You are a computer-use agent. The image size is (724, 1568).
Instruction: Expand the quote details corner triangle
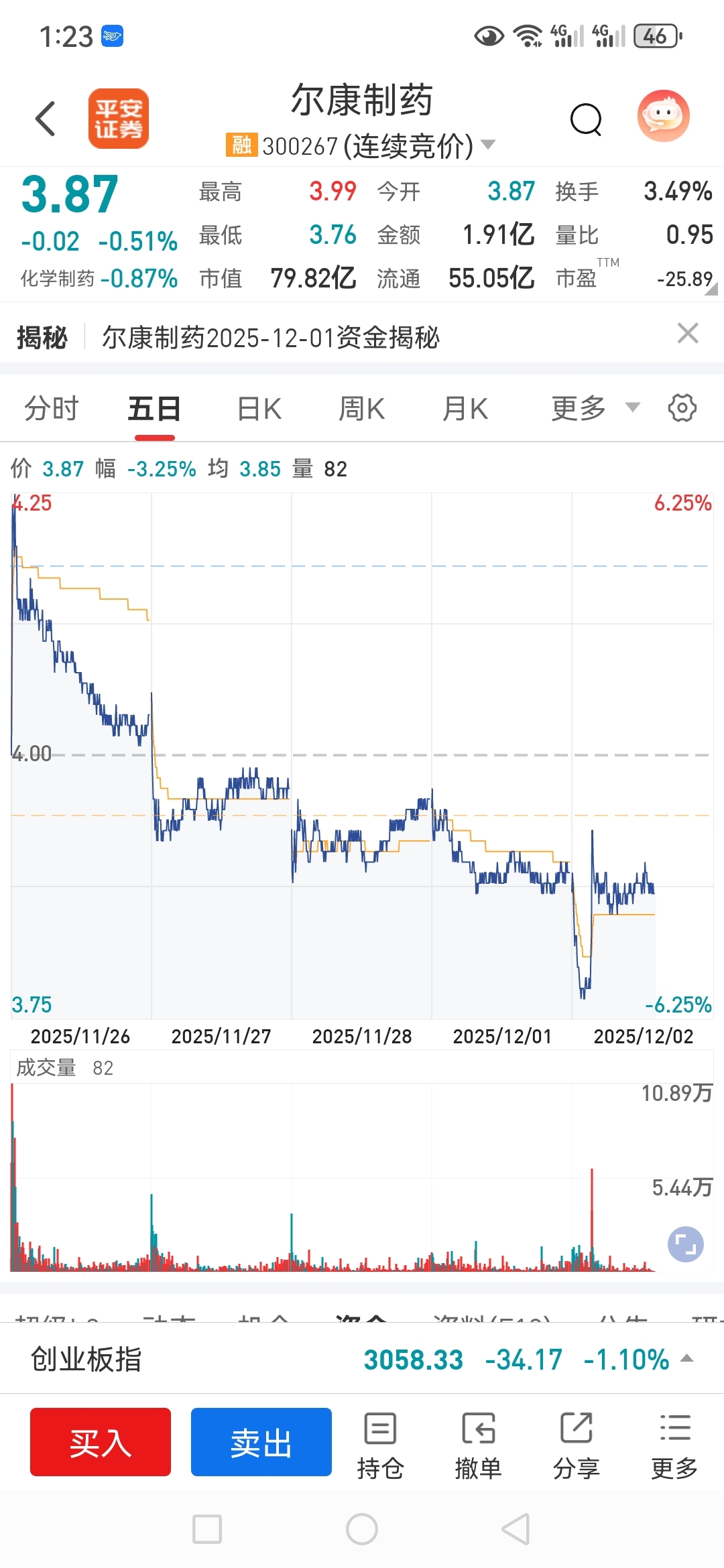711,289
